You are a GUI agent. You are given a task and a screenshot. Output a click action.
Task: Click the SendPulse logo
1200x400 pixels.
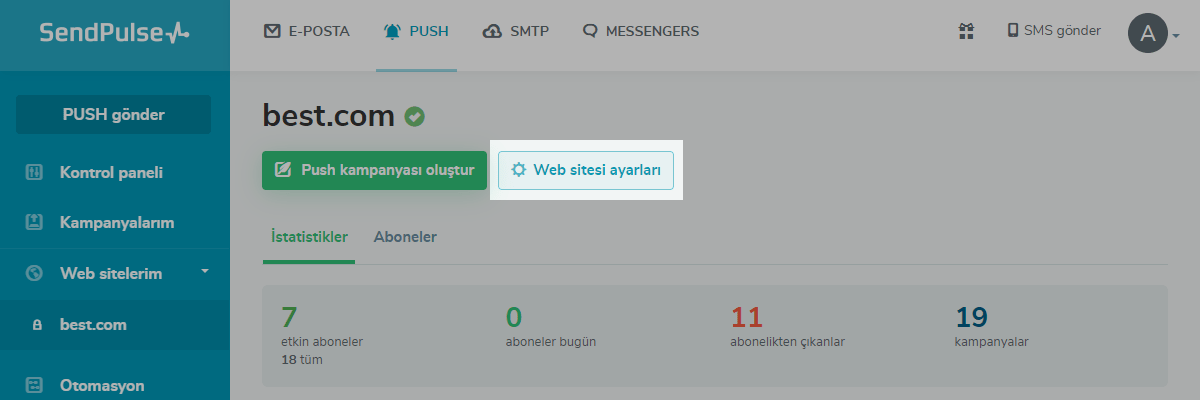click(x=114, y=32)
